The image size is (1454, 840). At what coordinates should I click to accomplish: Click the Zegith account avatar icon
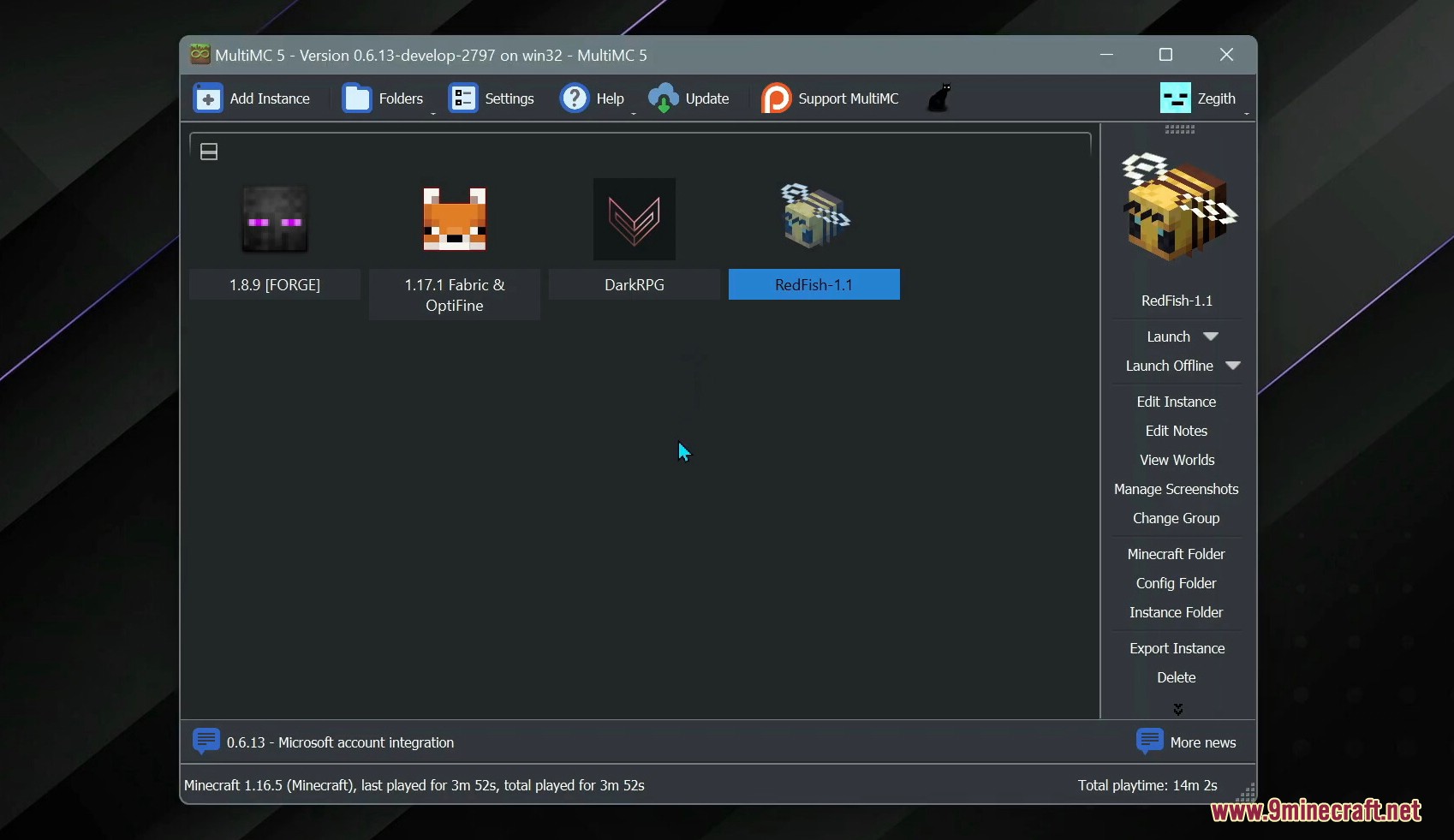(1176, 98)
